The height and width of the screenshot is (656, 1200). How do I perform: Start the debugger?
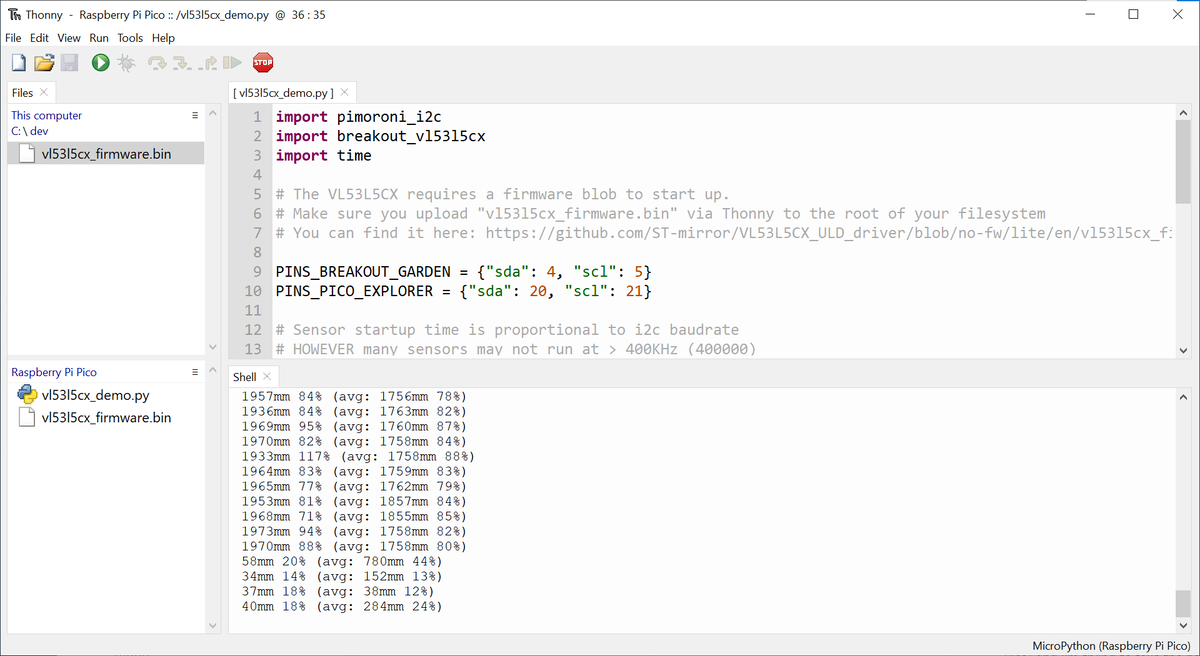pyautogui.click(x=126, y=61)
